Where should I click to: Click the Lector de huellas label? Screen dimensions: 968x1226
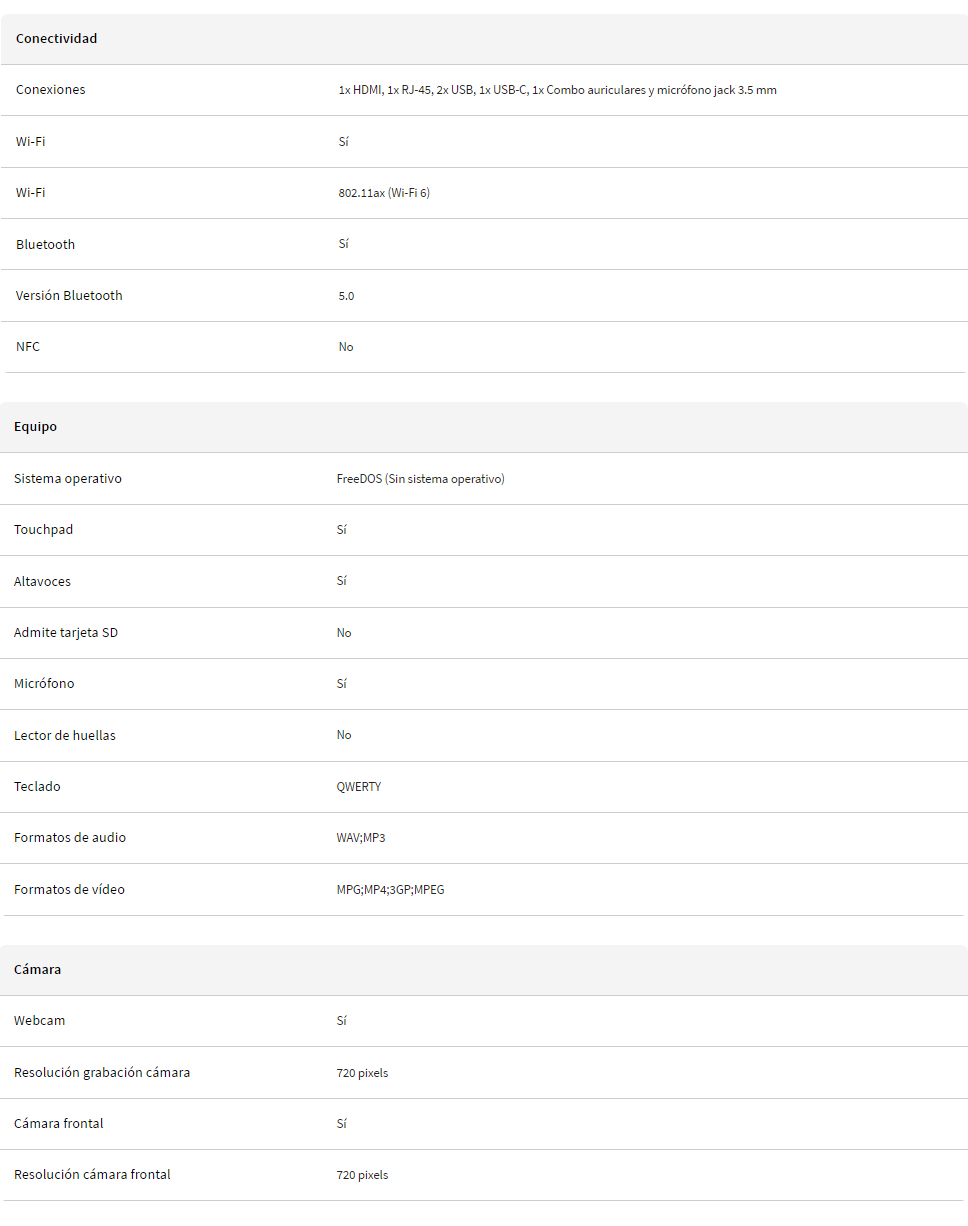point(65,736)
